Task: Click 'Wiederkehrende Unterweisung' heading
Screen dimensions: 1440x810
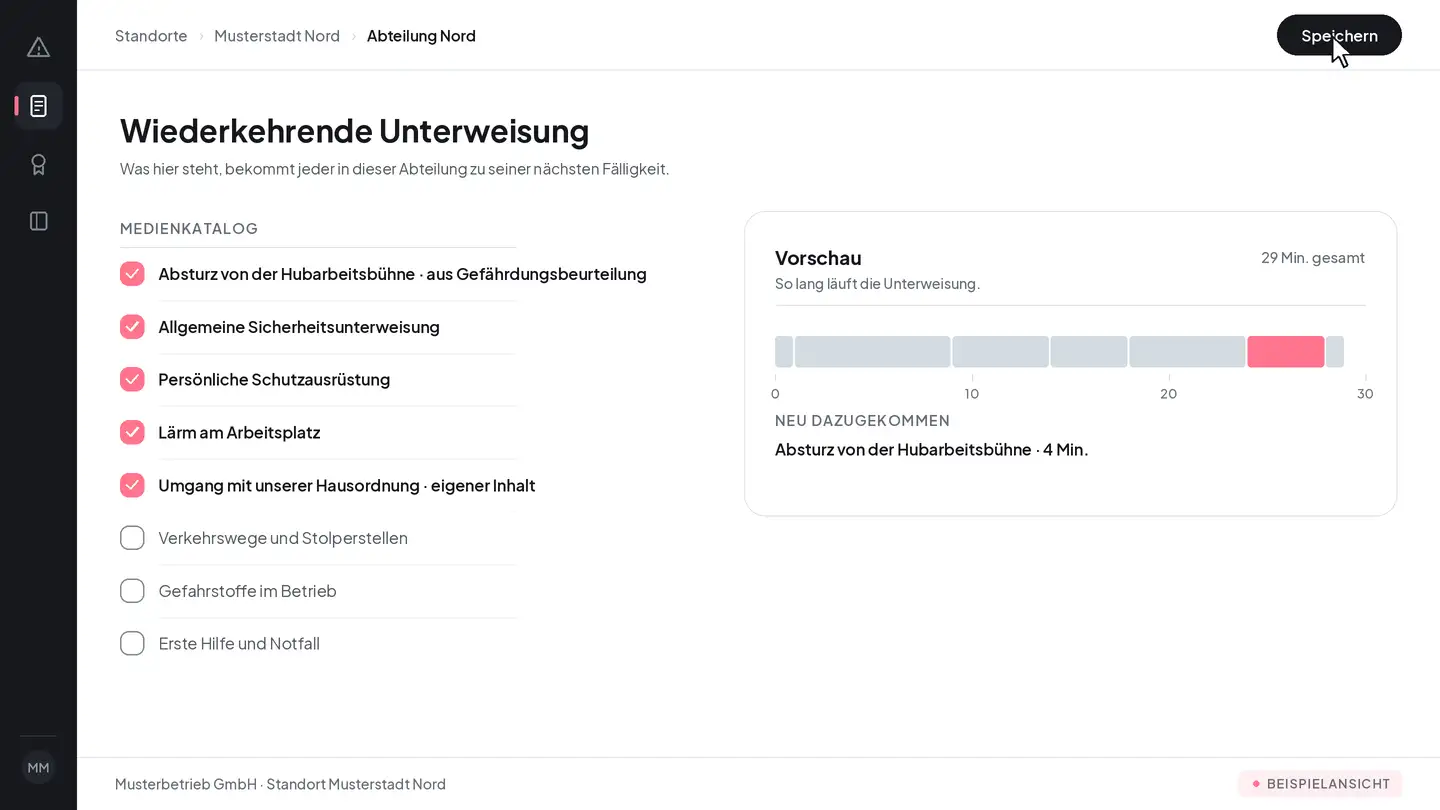Action: coord(355,131)
